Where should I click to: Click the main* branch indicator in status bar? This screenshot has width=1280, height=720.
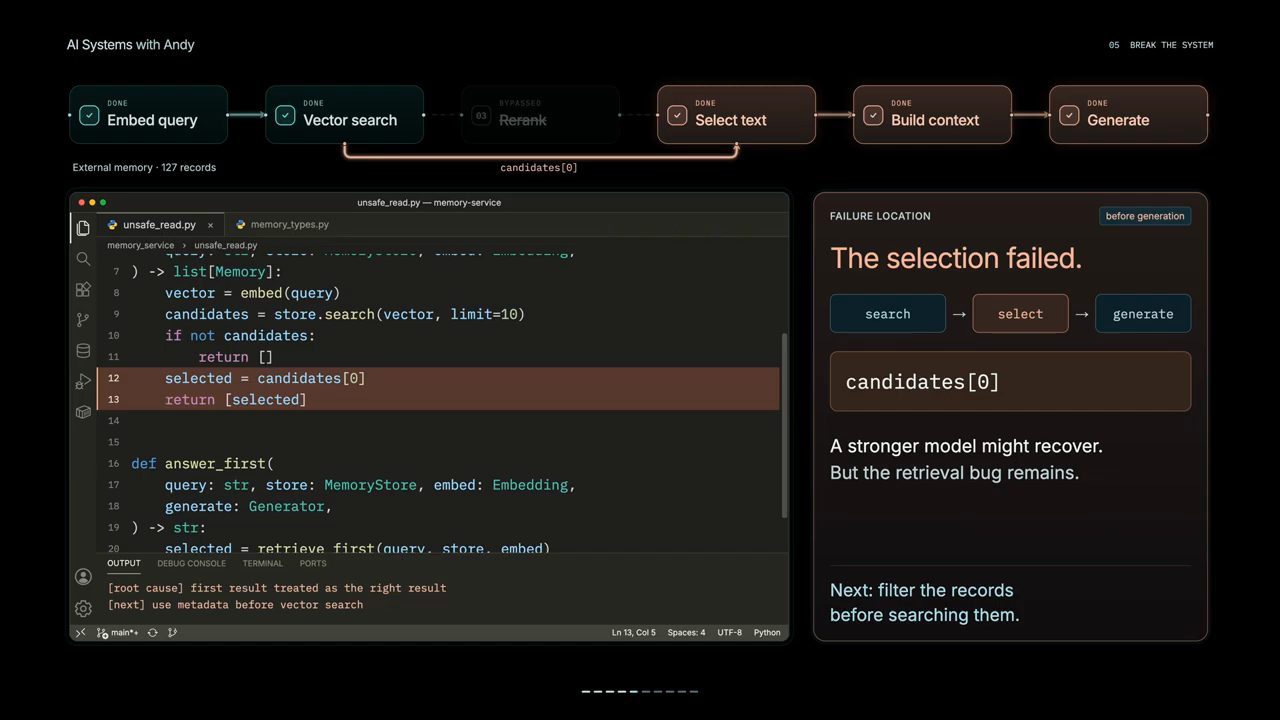click(x=118, y=633)
